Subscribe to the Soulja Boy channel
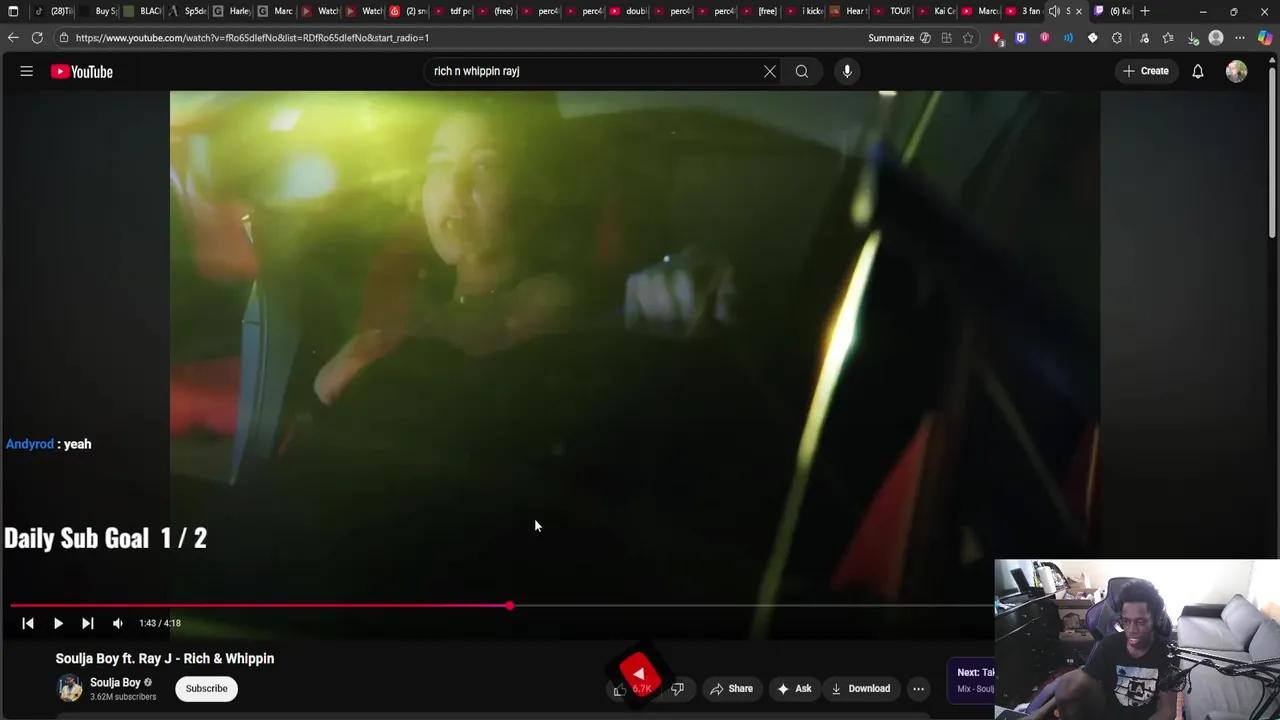The image size is (1280, 720). pos(206,688)
